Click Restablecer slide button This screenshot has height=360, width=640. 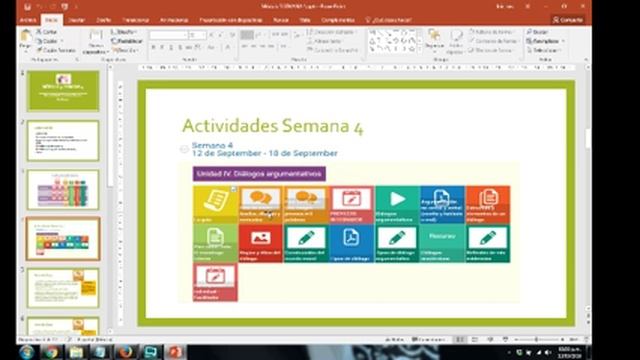(x=127, y=41)
